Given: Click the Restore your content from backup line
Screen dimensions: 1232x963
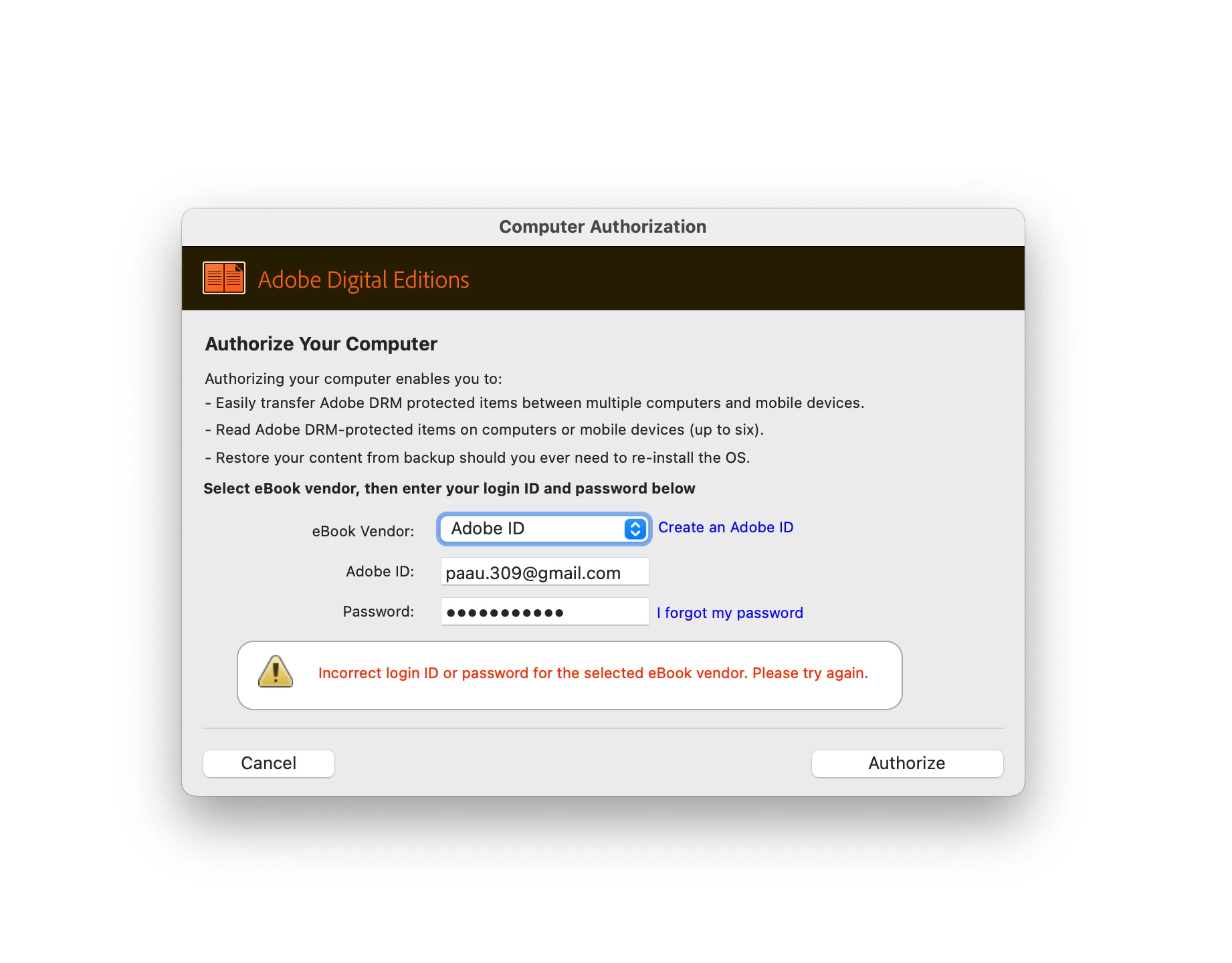Looking at the screenshot, I should (478, 457).
